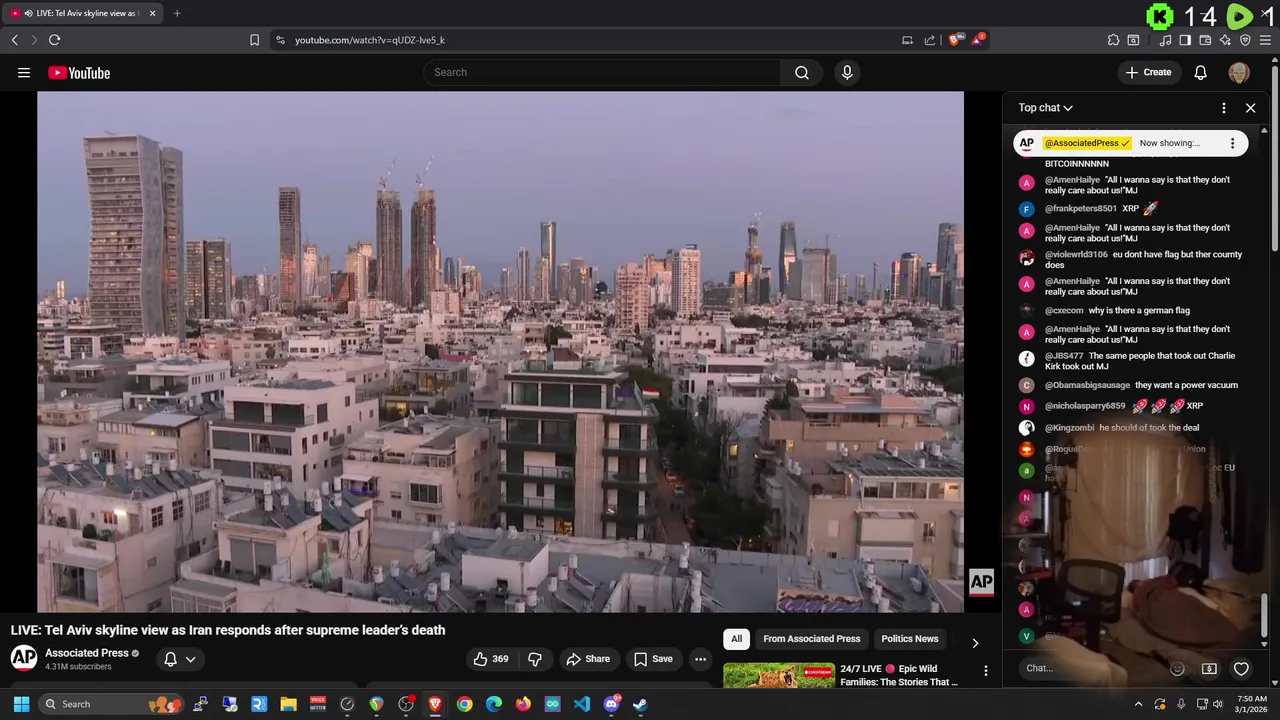Click the Create button
This screenshot has width=1280, height=720.
[x=1148, y=72]
